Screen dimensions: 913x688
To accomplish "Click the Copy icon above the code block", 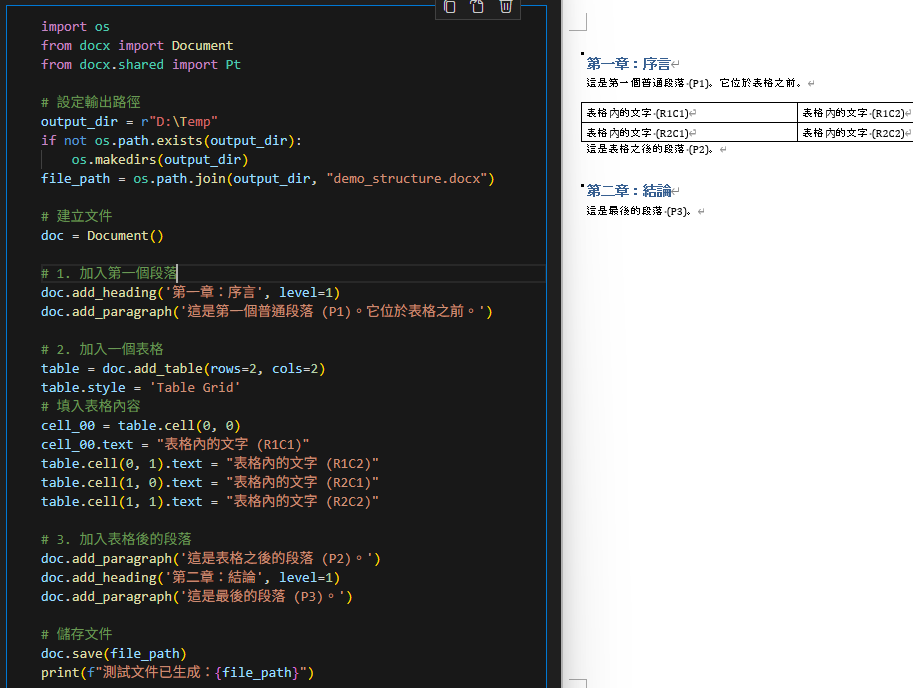I will point(448,8).
